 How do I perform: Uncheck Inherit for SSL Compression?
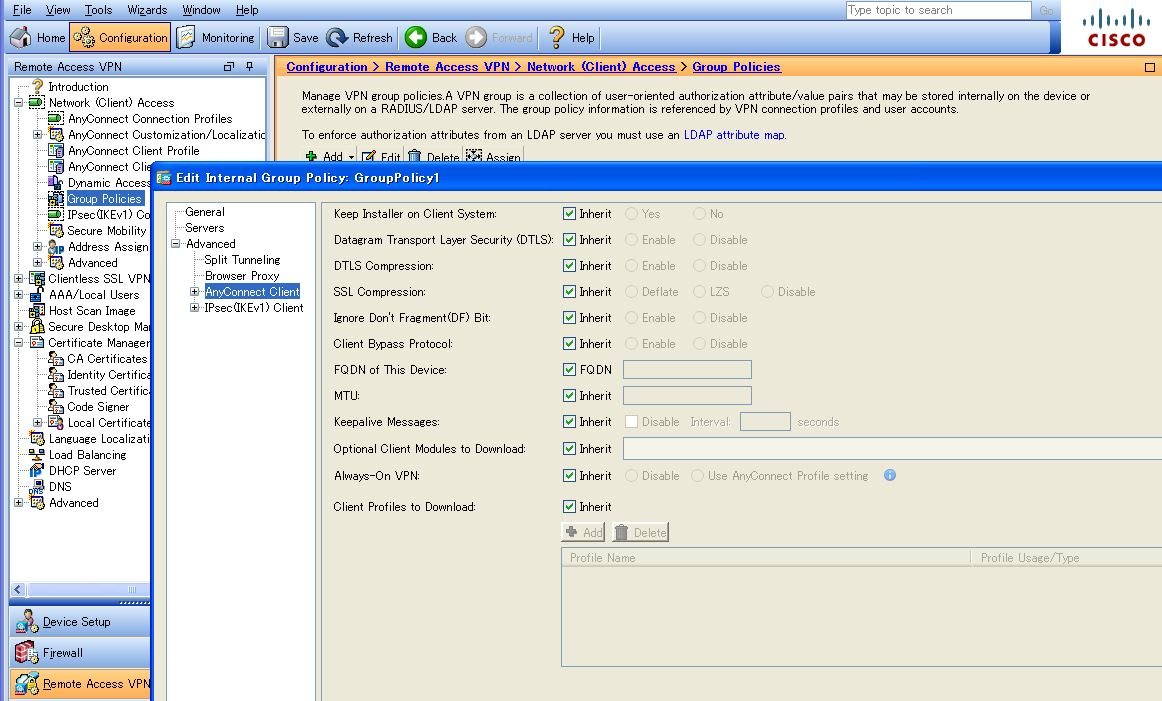(569, 291)
